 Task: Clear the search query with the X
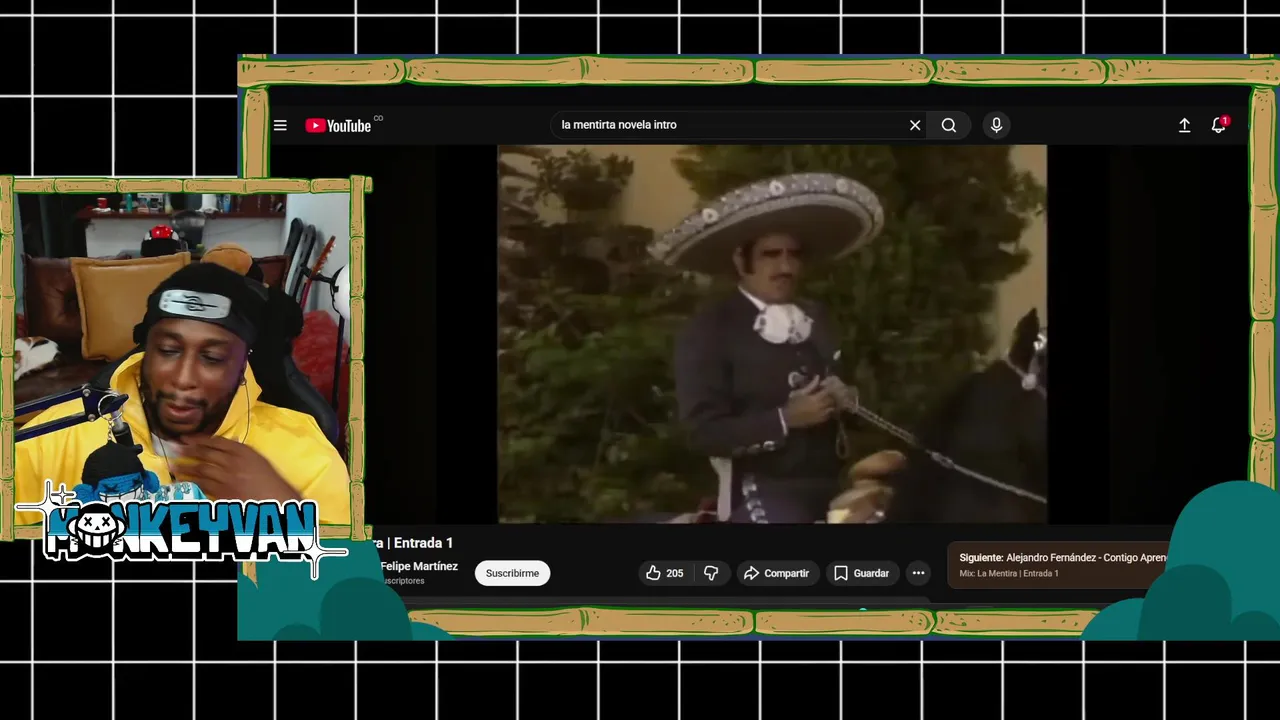coord(915,125)
